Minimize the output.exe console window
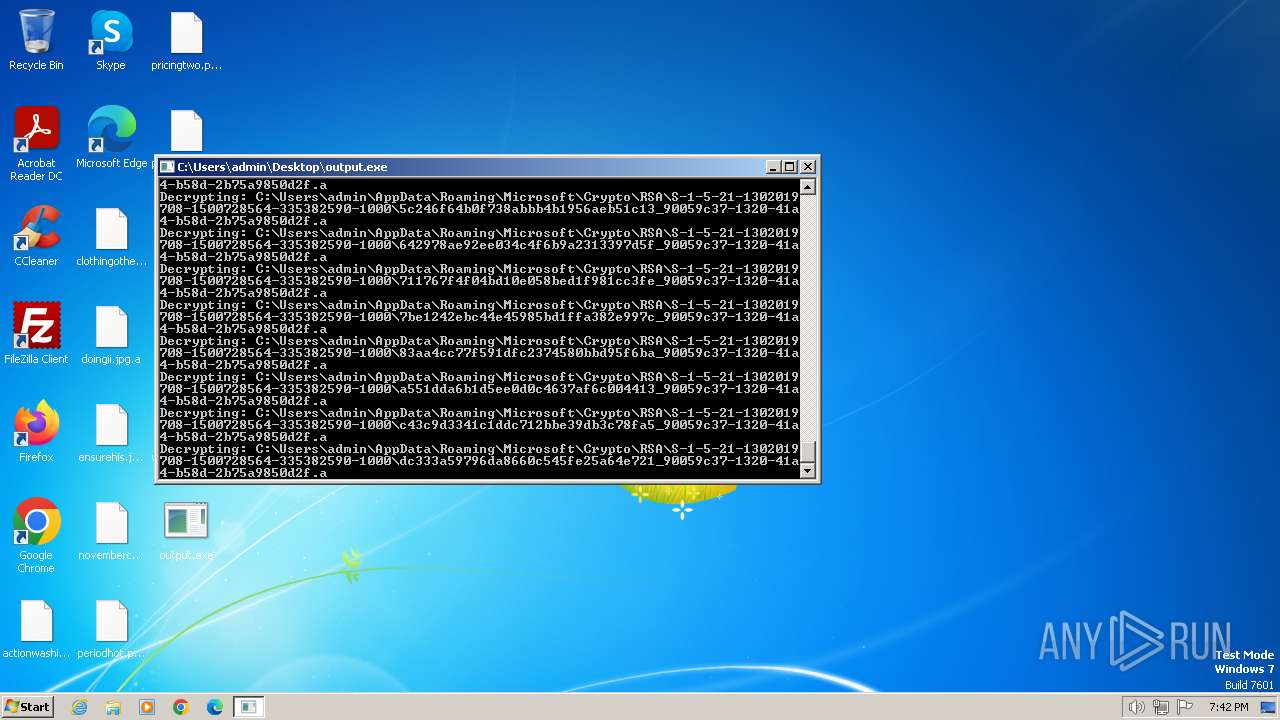Screen dimensions: 1280x720 pyautogui.click(x=773, y=167)
